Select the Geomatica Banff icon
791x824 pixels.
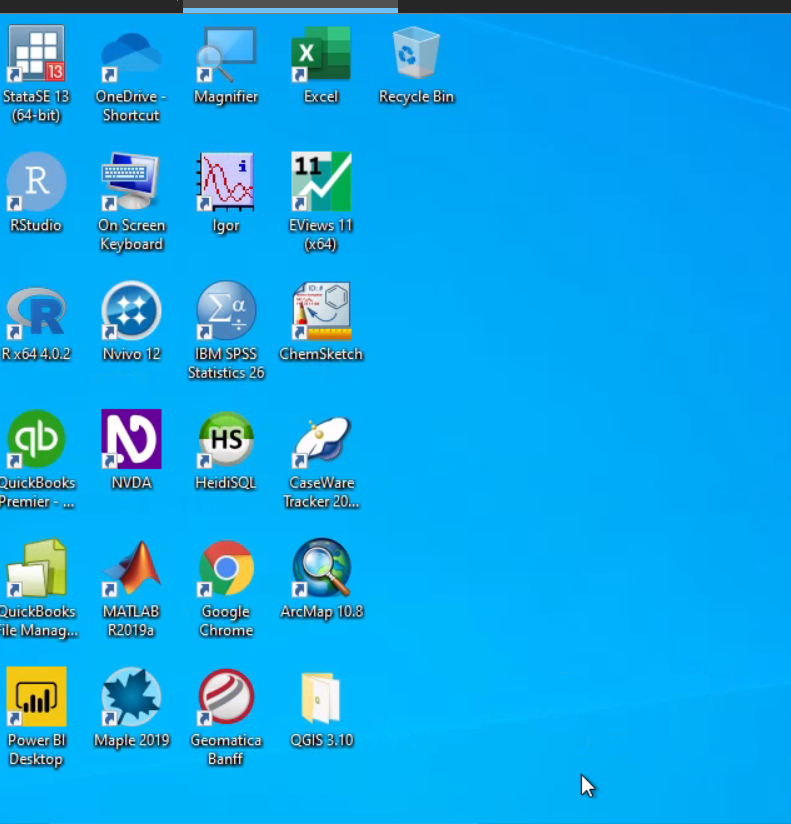point(226,696)
